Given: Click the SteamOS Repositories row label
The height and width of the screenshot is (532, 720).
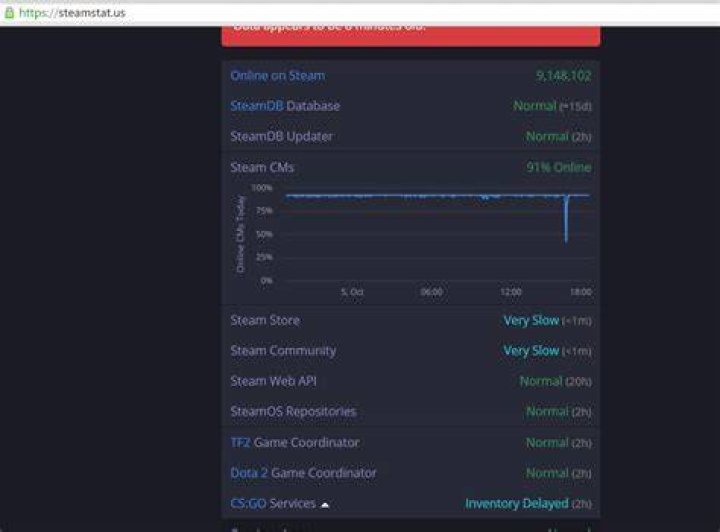Looking at the screenshot, I should click(x=293, y=411).
